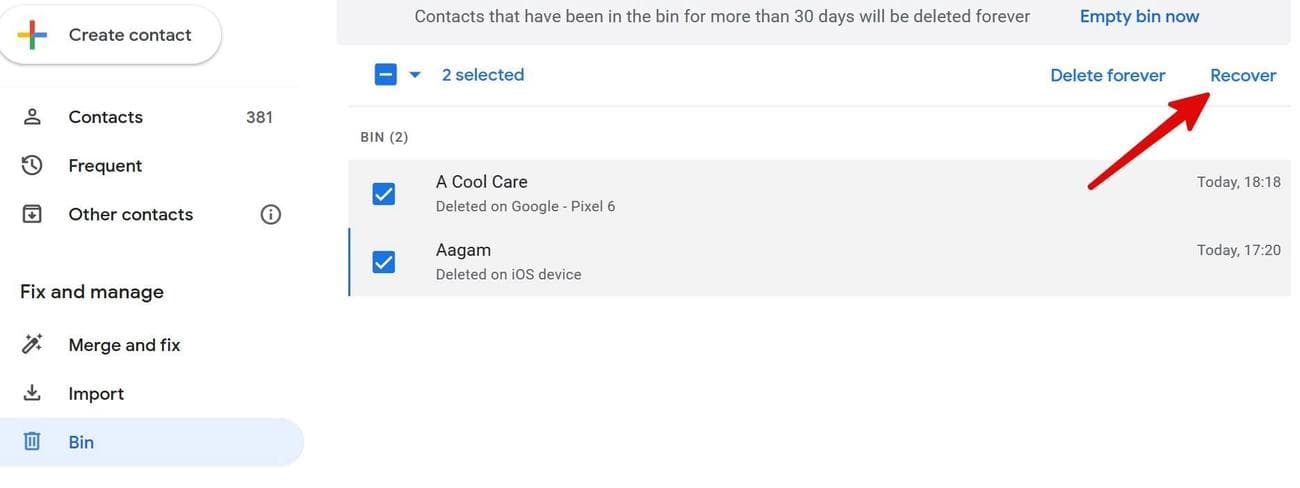The width and height of the screenshot is (1300, 488).
Task: Click Delete forever button
Action: pyautogui.click(x=1107, y=75)
